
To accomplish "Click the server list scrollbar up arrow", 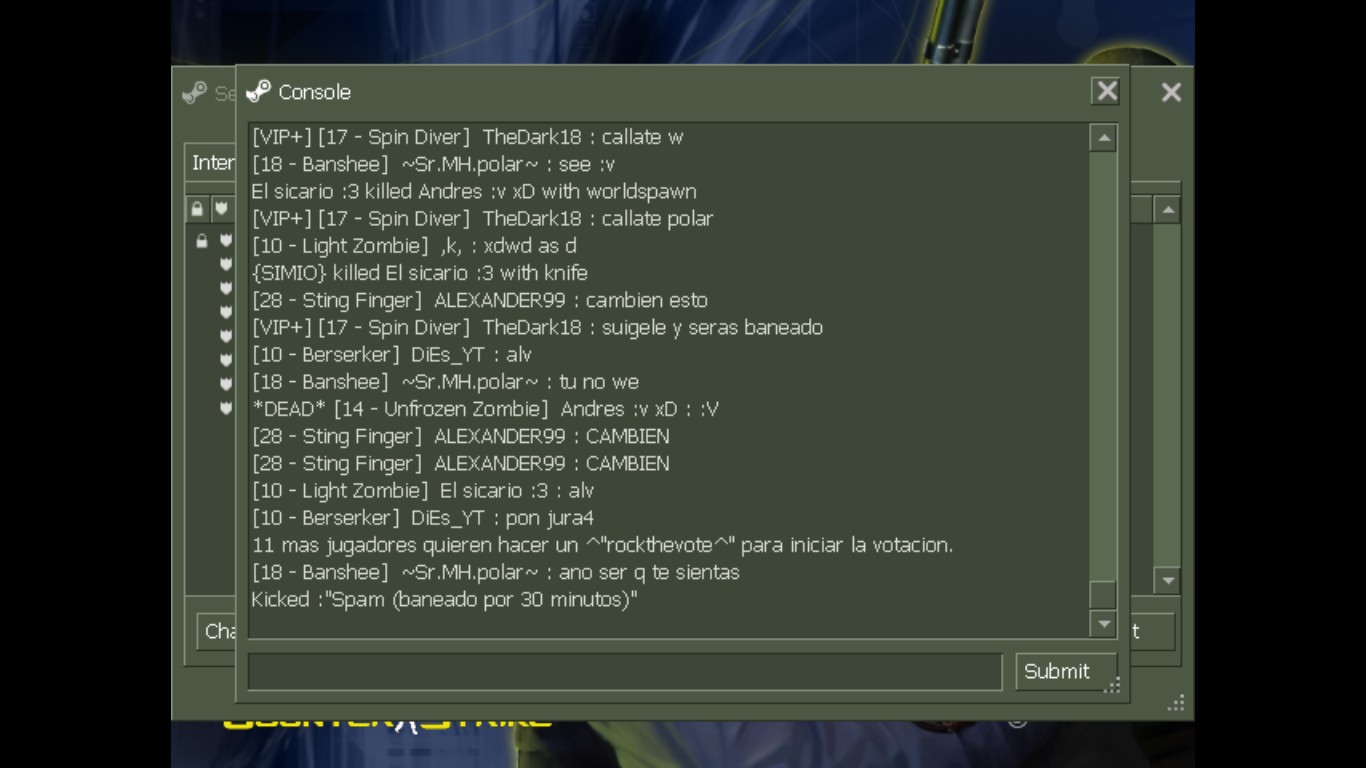I will point(1167,209).
